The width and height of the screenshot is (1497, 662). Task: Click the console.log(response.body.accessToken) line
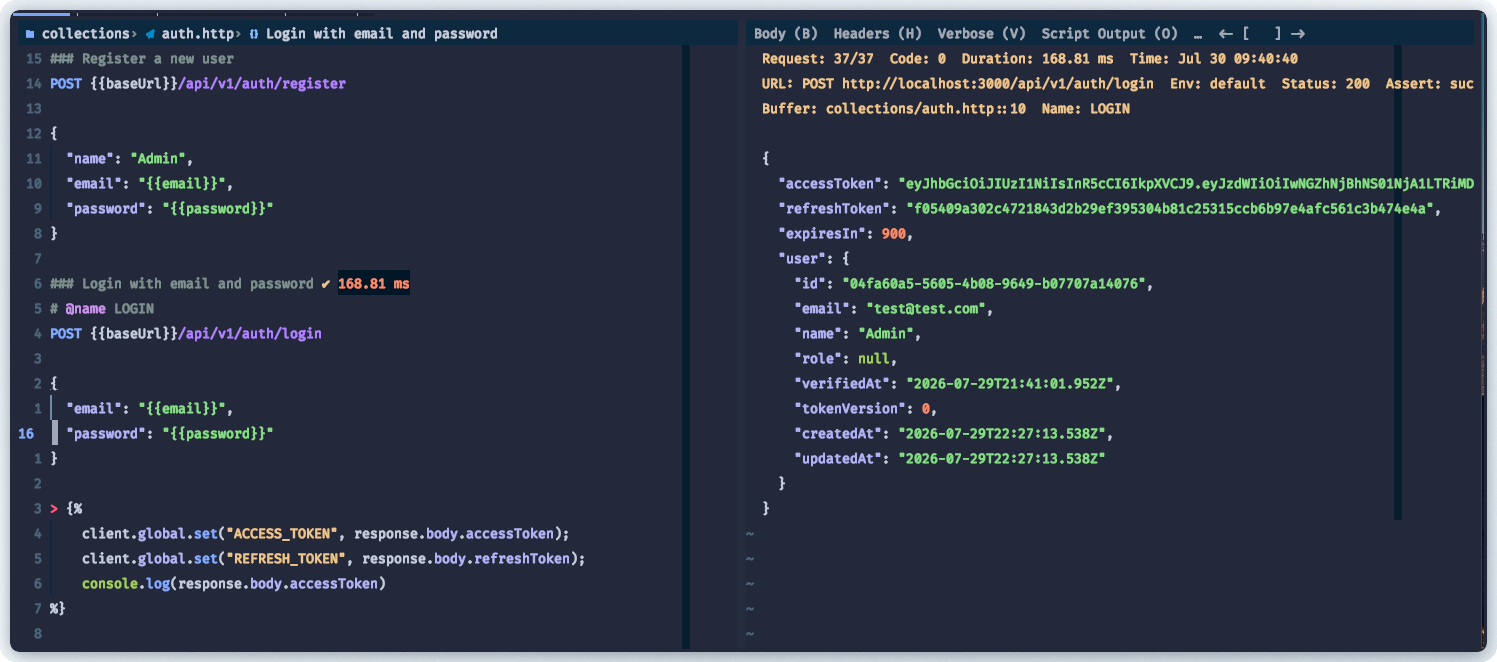point(234,584)
